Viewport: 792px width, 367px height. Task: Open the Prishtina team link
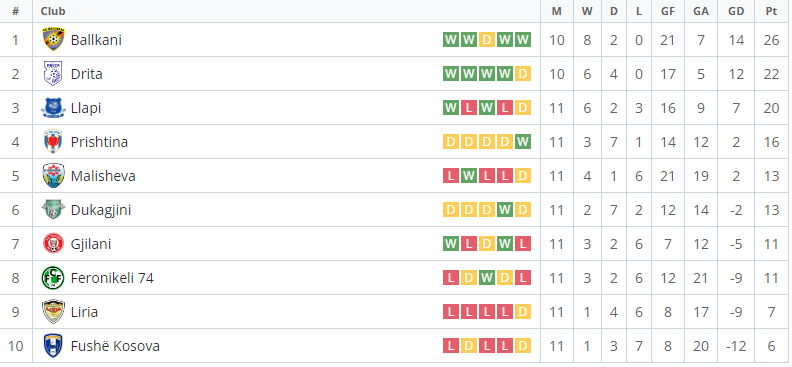99,142
